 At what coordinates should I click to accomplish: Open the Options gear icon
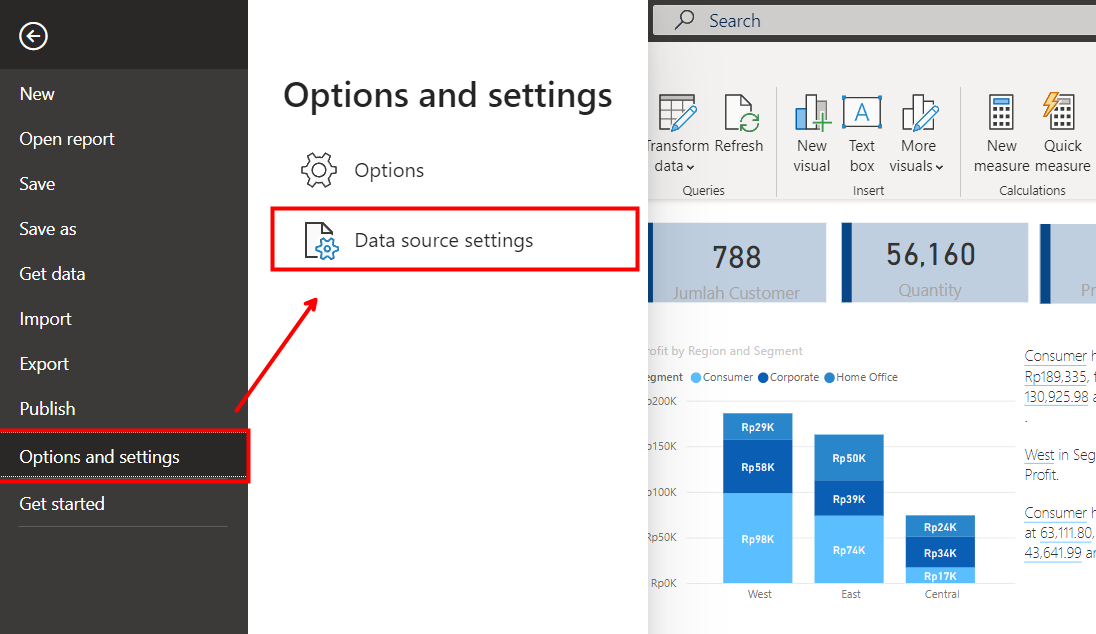tap(319, 170)
